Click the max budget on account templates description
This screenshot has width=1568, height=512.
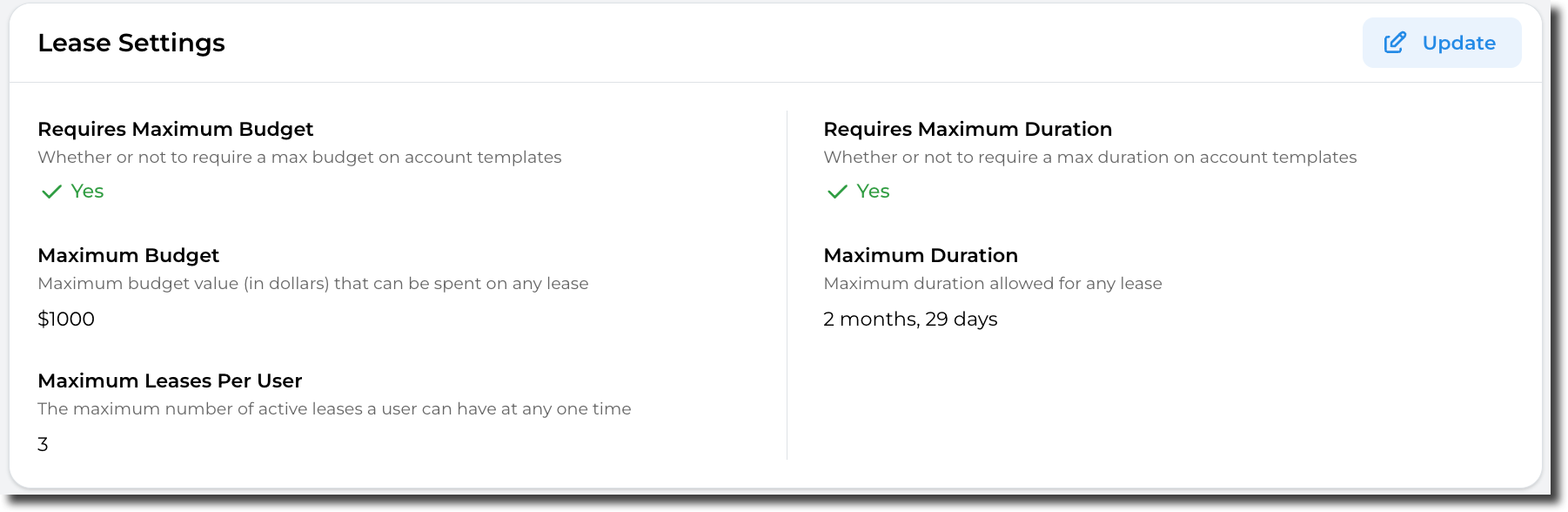[x=299, y=158]
